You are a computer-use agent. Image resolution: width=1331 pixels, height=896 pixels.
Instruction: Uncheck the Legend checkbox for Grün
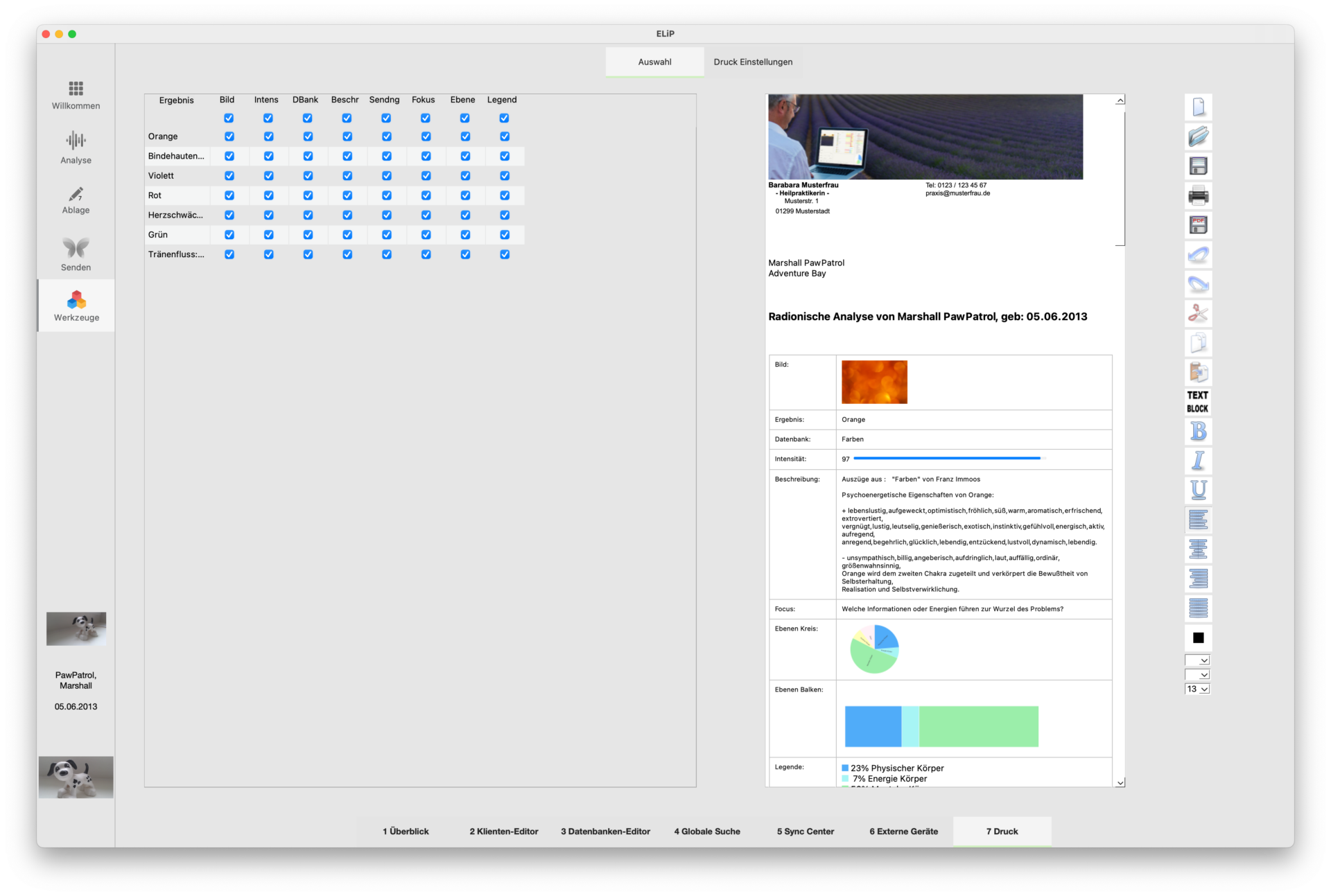click(x=505, y=235)
